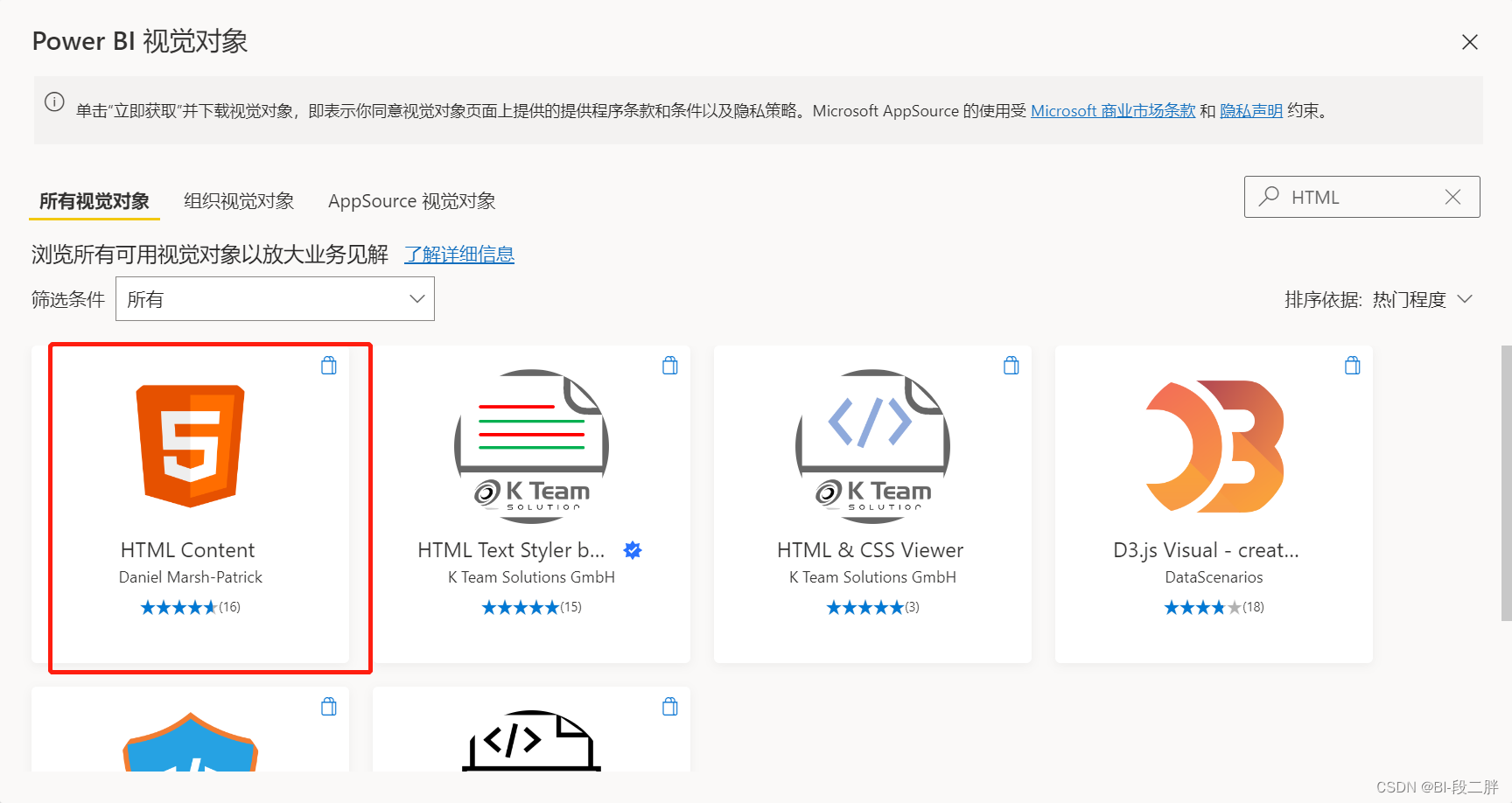Click shopping bag icon on blue shield card
The image size is (1512, 803).
[329, 707]
